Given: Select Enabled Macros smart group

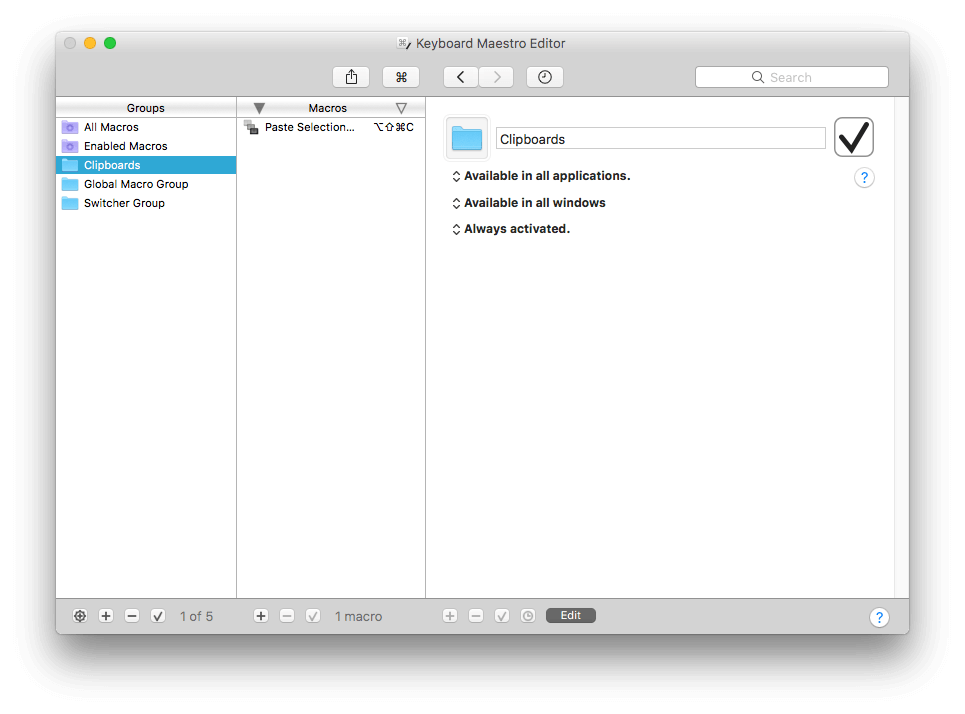Looking at the screenshot, I should [125, 146].
